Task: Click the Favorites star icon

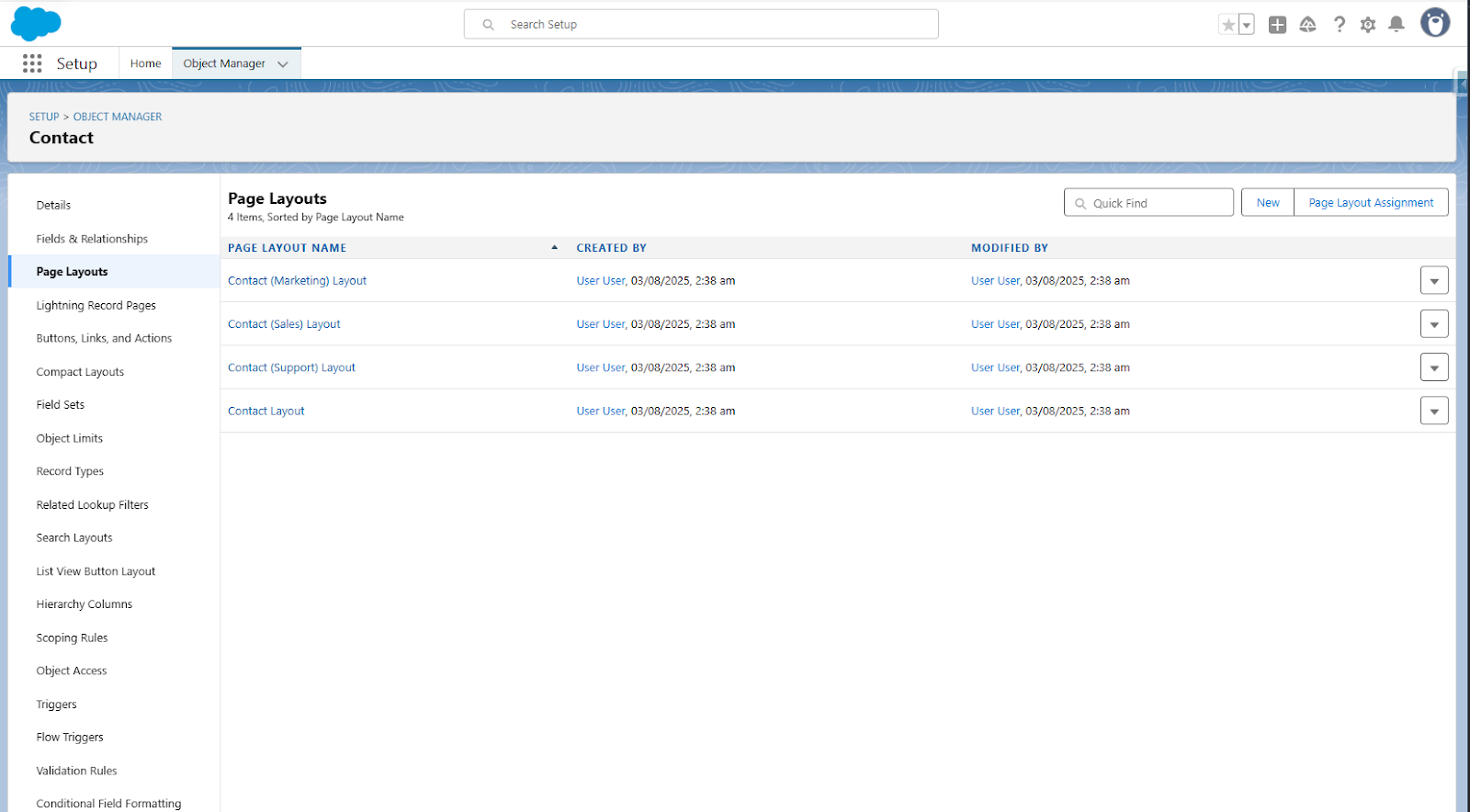Action: 1228,25
